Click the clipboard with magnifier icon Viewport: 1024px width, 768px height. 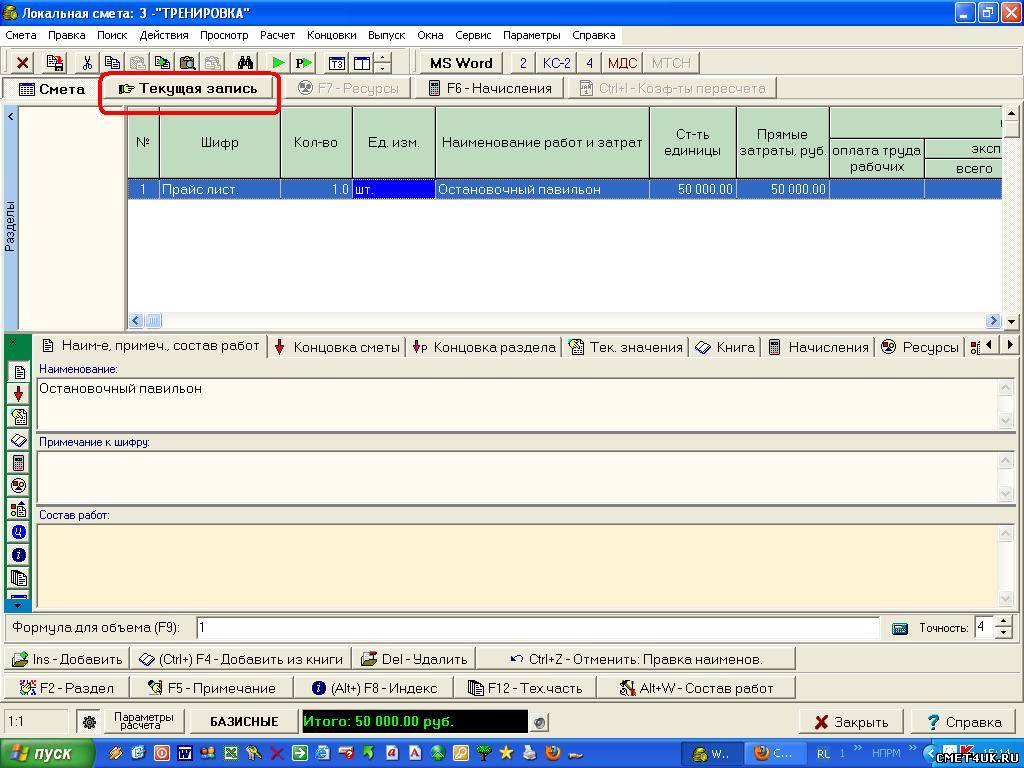point(188,63)
